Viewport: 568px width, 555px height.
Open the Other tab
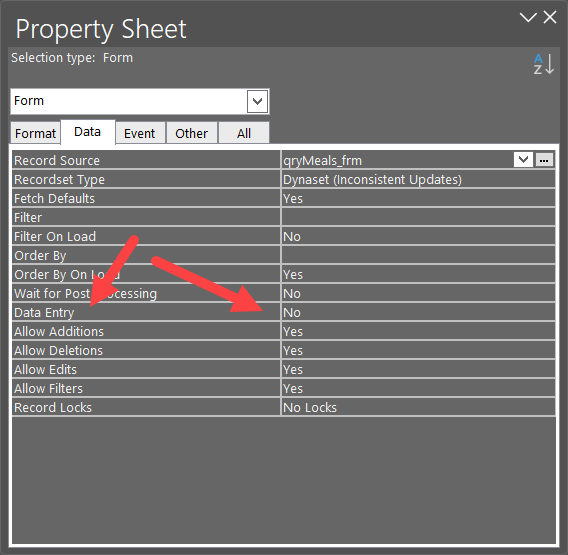[191, 133]
